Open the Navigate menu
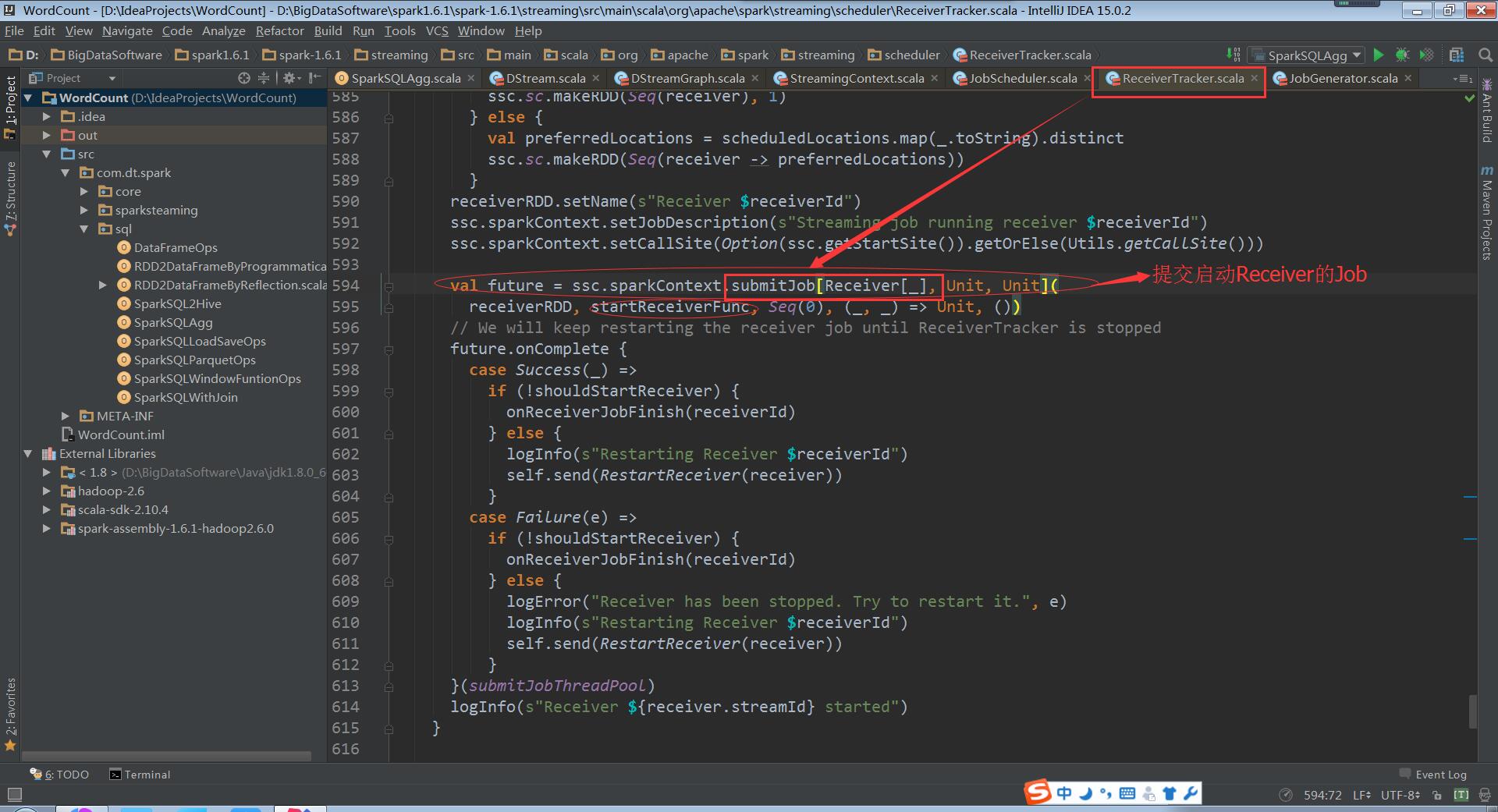The width and height of the screenshot is (1498, 812). pyautogui.click(x=127, y=30)
